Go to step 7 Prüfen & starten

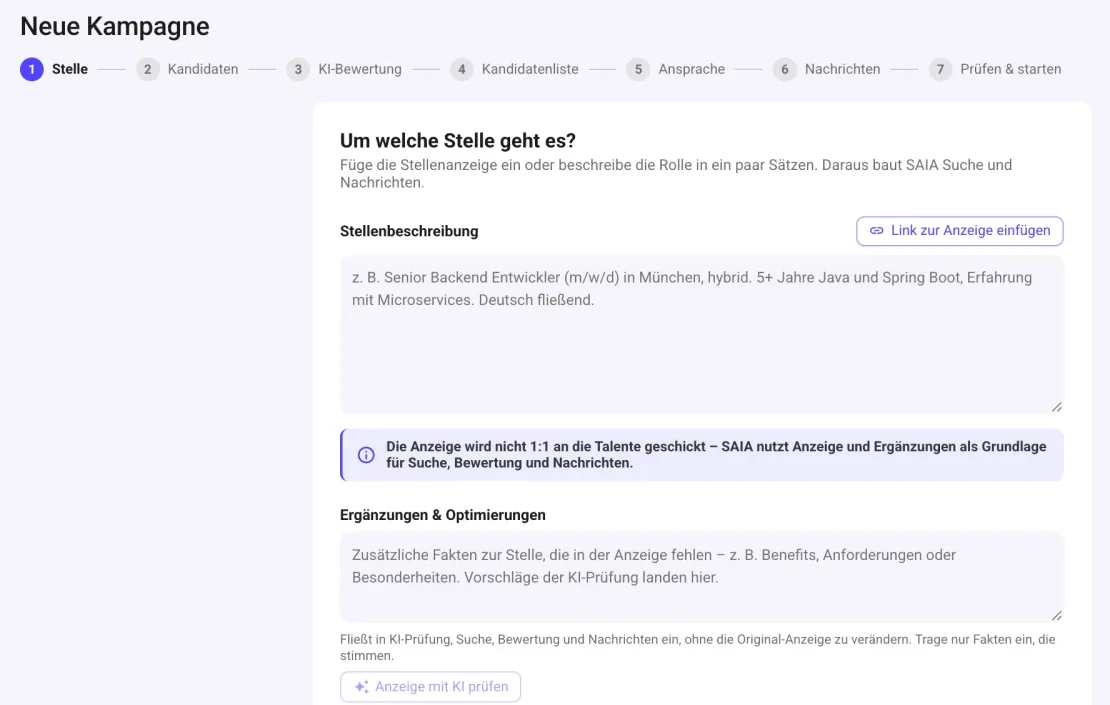pos(995,69)
